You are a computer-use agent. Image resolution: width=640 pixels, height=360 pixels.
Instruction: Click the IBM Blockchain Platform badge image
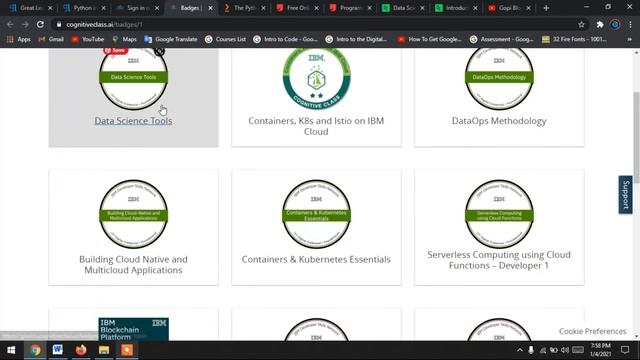coord(133,329)
